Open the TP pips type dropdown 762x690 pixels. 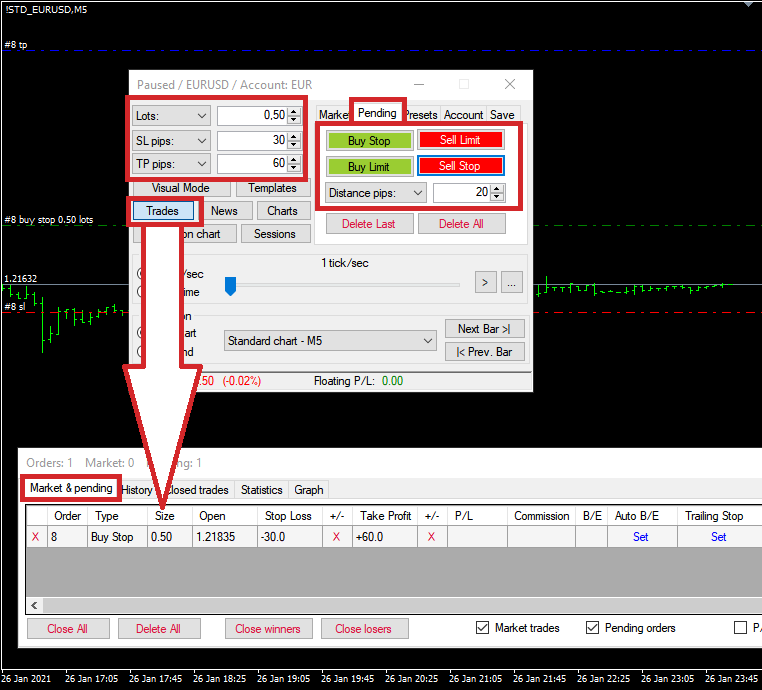171,164
